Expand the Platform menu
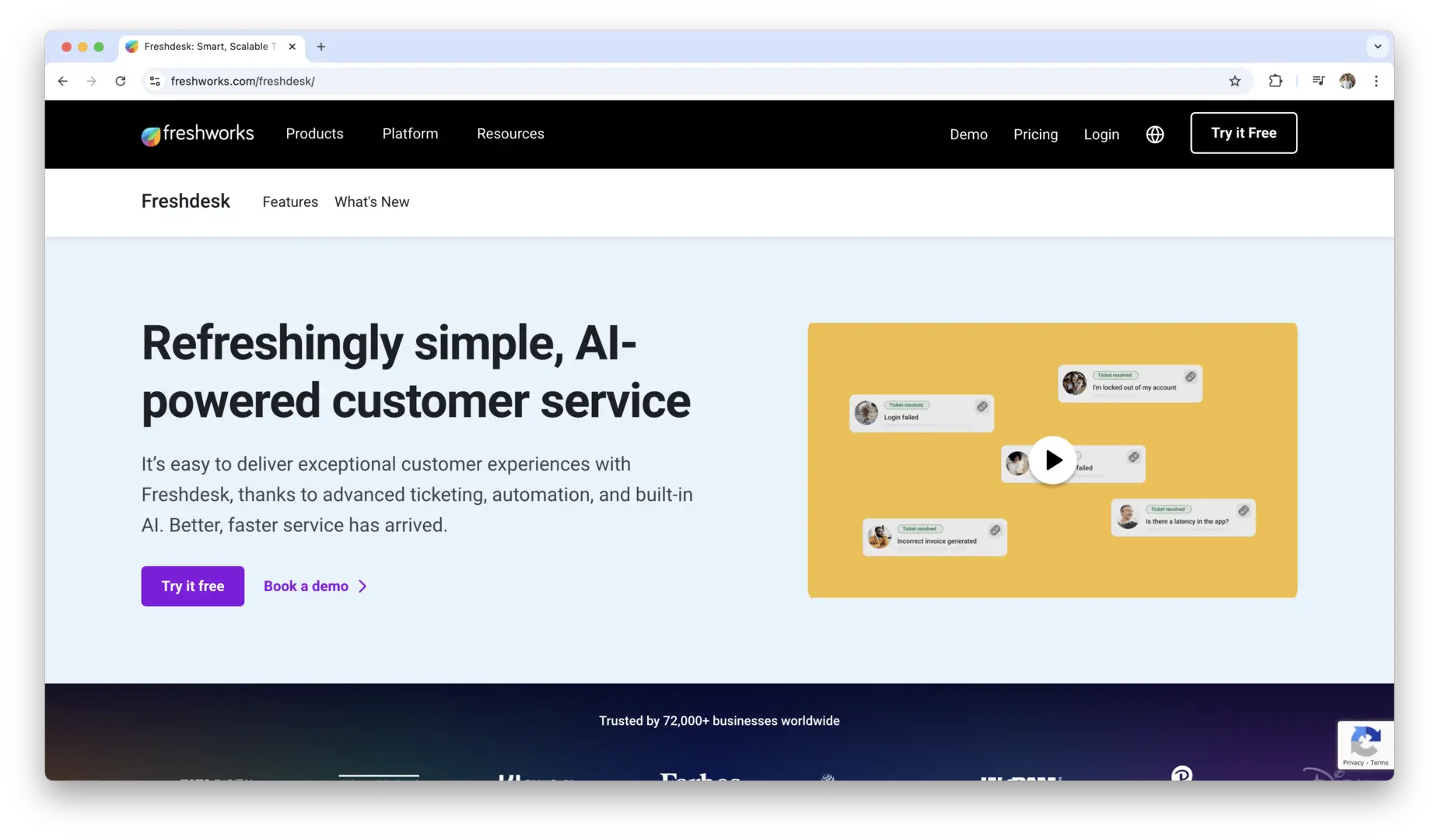The width and height of the screenshot is (1439, 840). pos(410,134)
